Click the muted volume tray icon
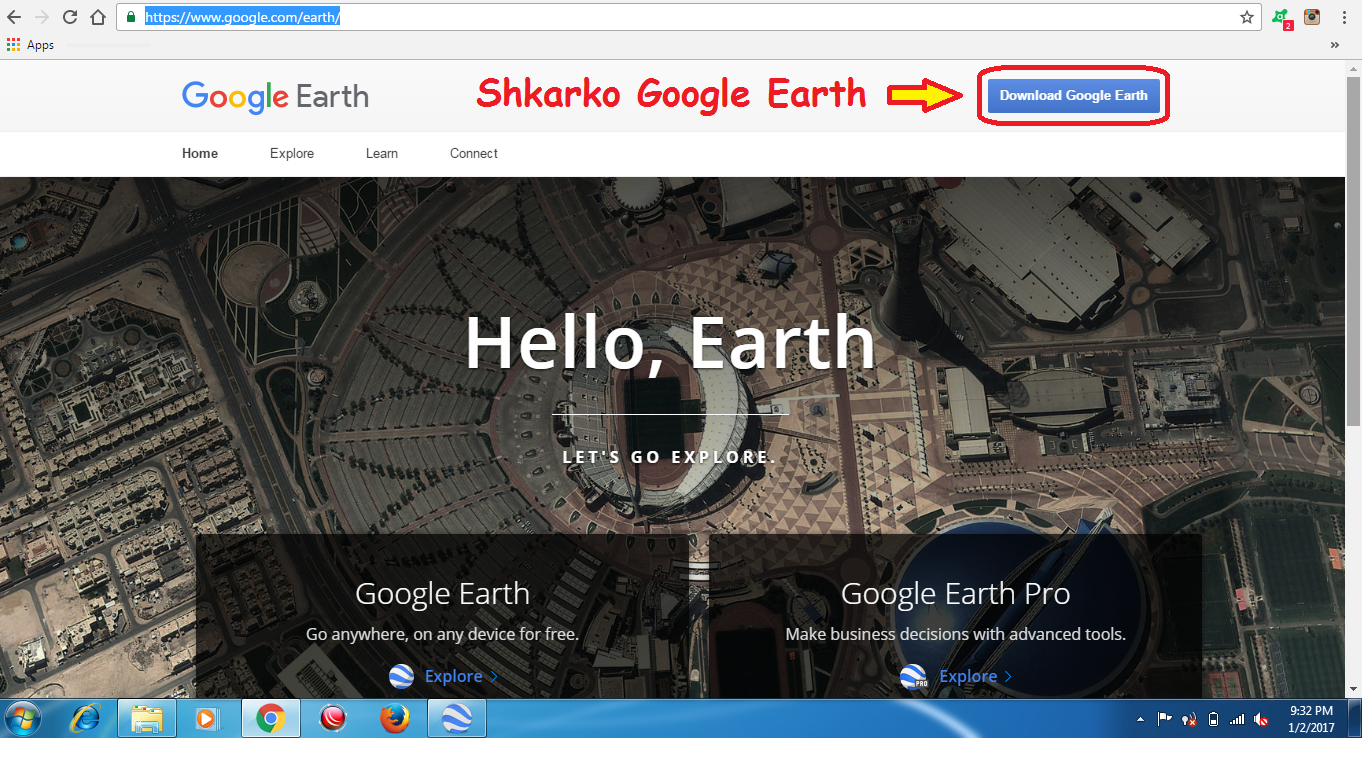This screenshot has height=768, width=1366. tap(1262, 719)
